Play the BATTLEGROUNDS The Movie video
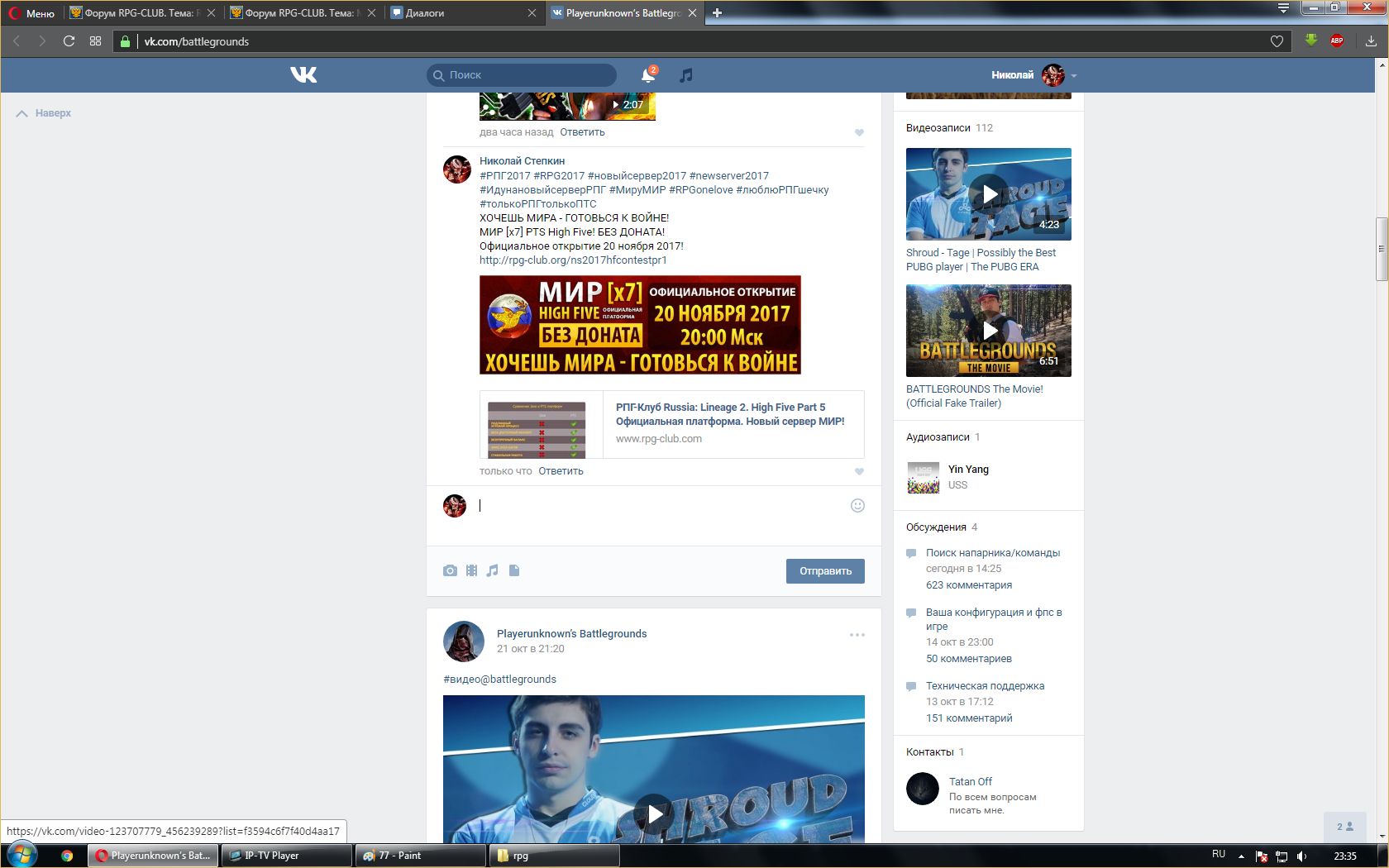The height and width of the screenshot is (868, 1389). (x=989, y=331)
